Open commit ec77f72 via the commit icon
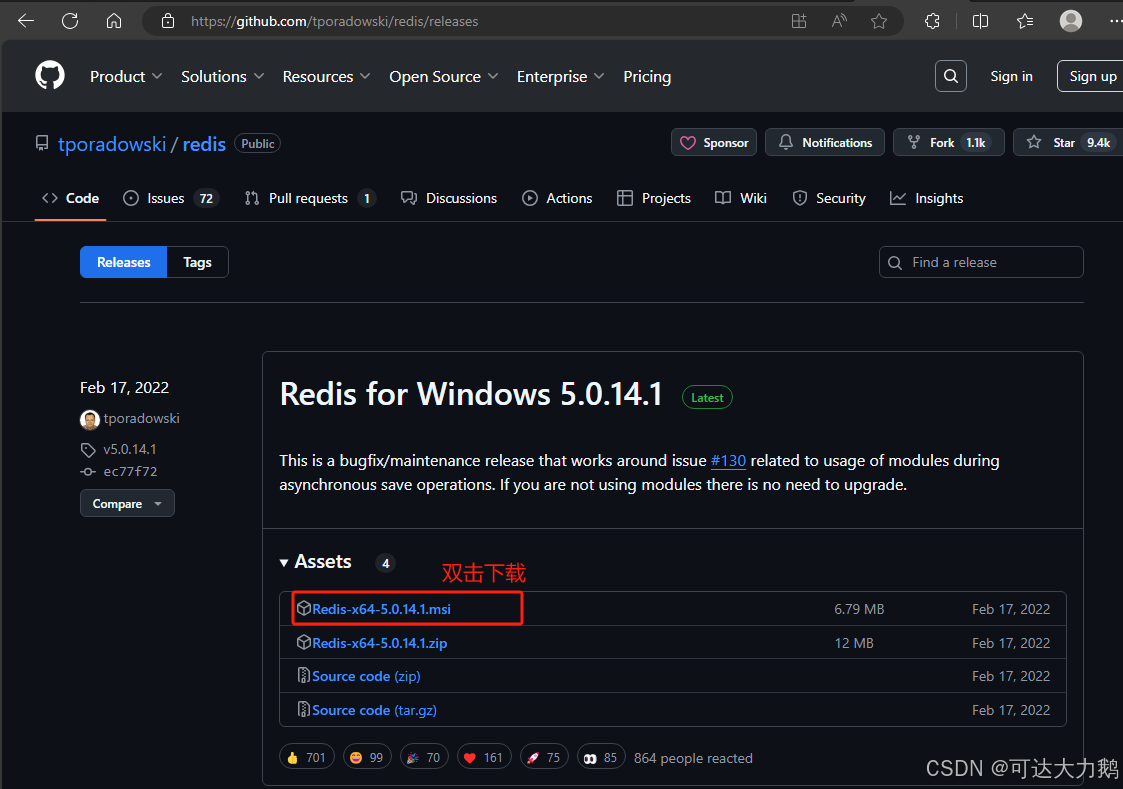1123x789 pixels. coord(87,471)
